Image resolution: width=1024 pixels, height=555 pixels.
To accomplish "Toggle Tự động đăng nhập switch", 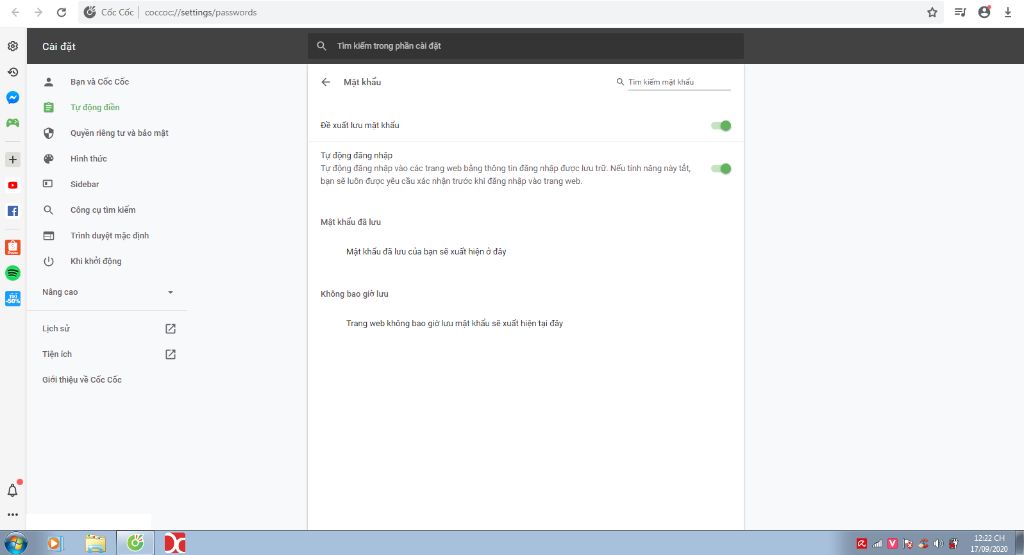I will (x=721, y=168).
